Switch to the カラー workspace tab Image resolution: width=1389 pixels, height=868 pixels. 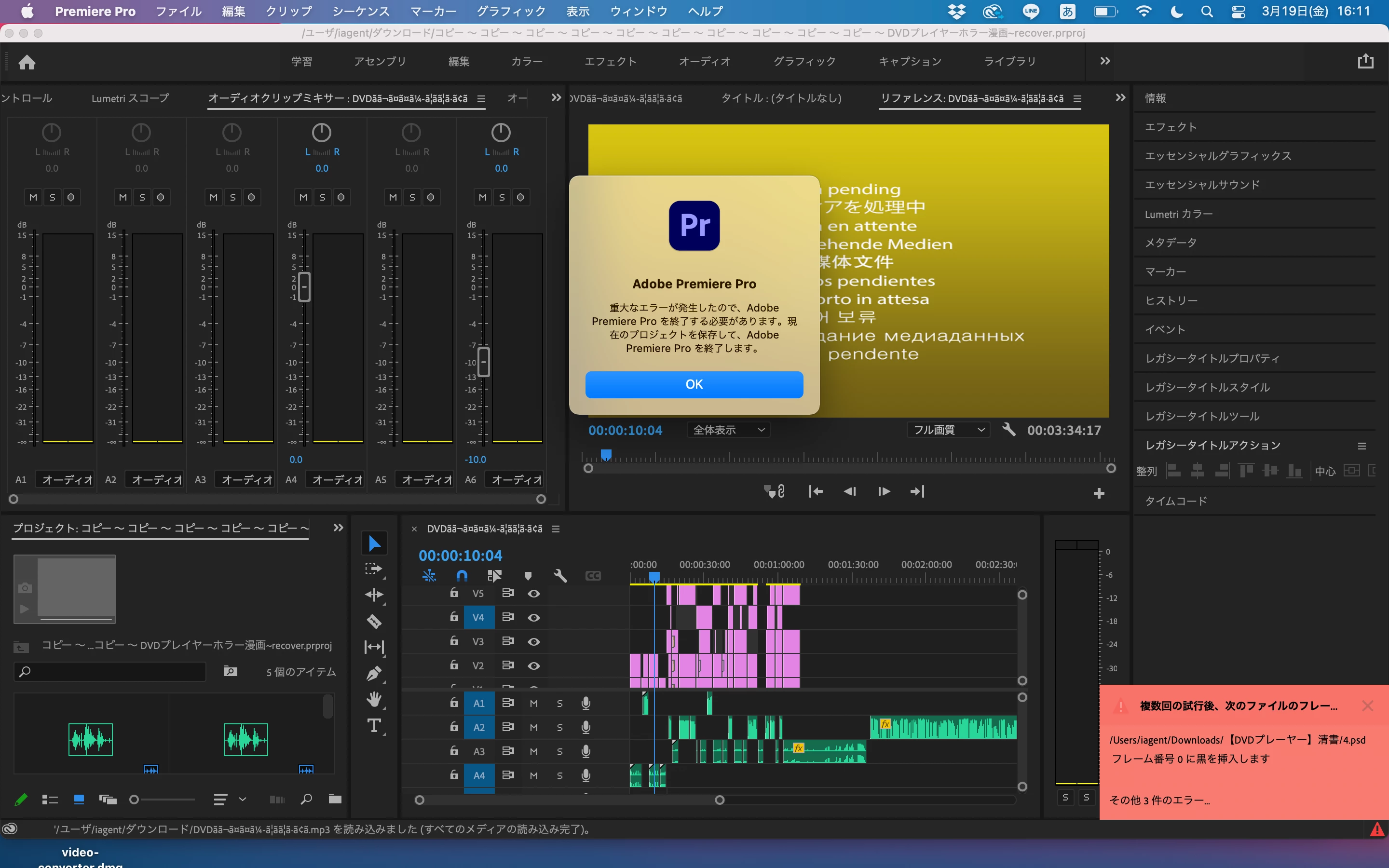pos(526,61)
